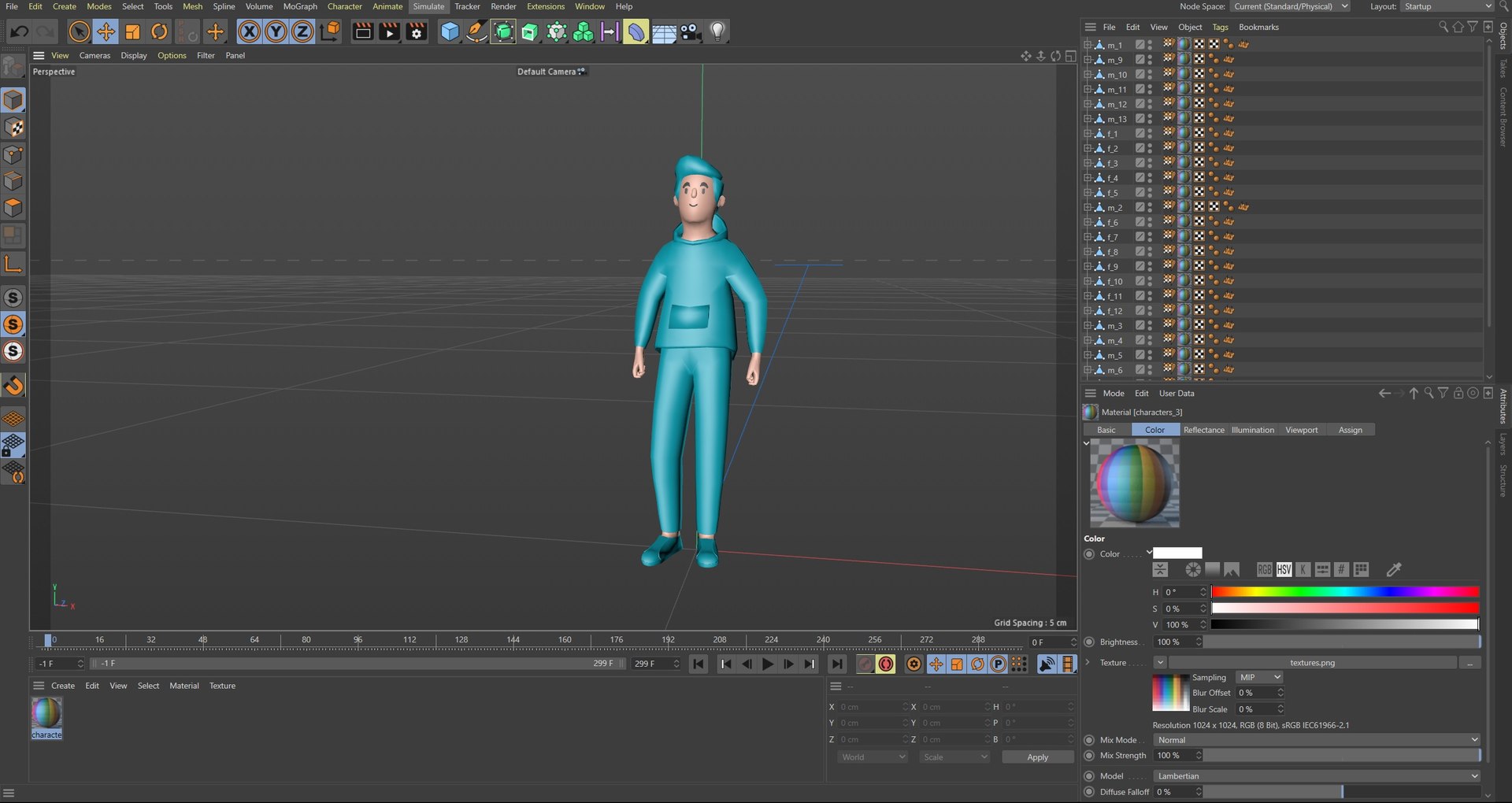Open the Model Lambertian dropdown

click(1317, 776)
